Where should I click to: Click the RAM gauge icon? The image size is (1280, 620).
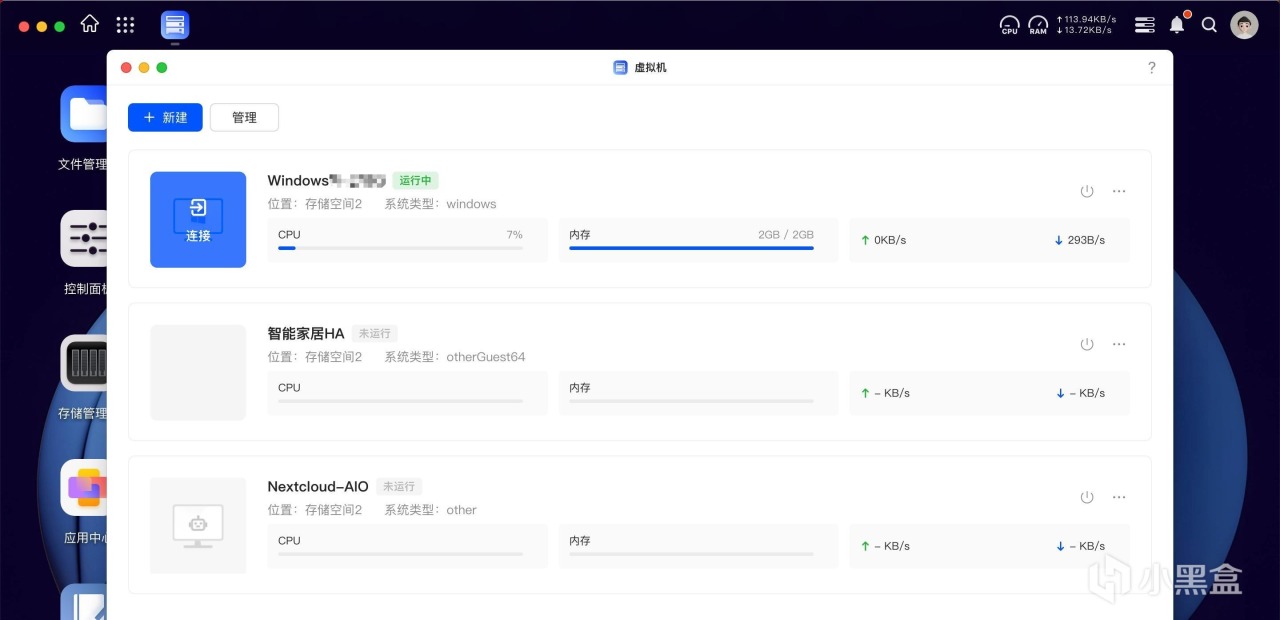[1038, 25]
